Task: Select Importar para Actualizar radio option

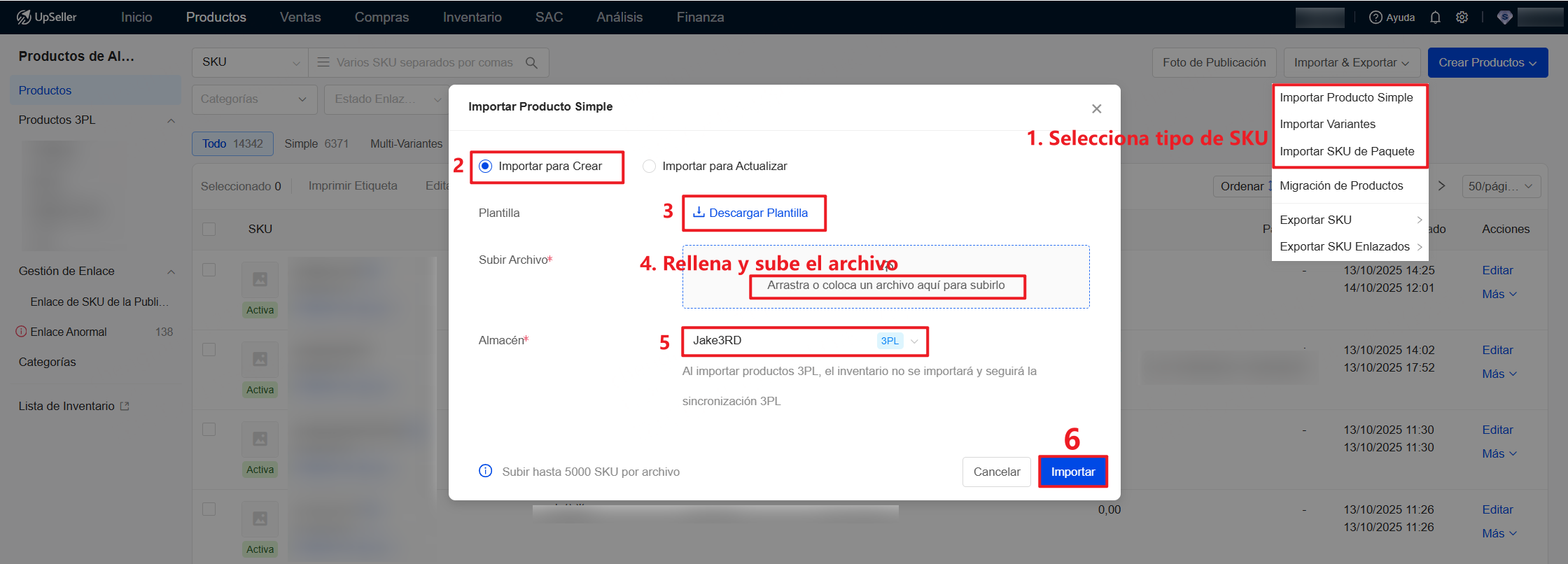Action: (650, 167)
